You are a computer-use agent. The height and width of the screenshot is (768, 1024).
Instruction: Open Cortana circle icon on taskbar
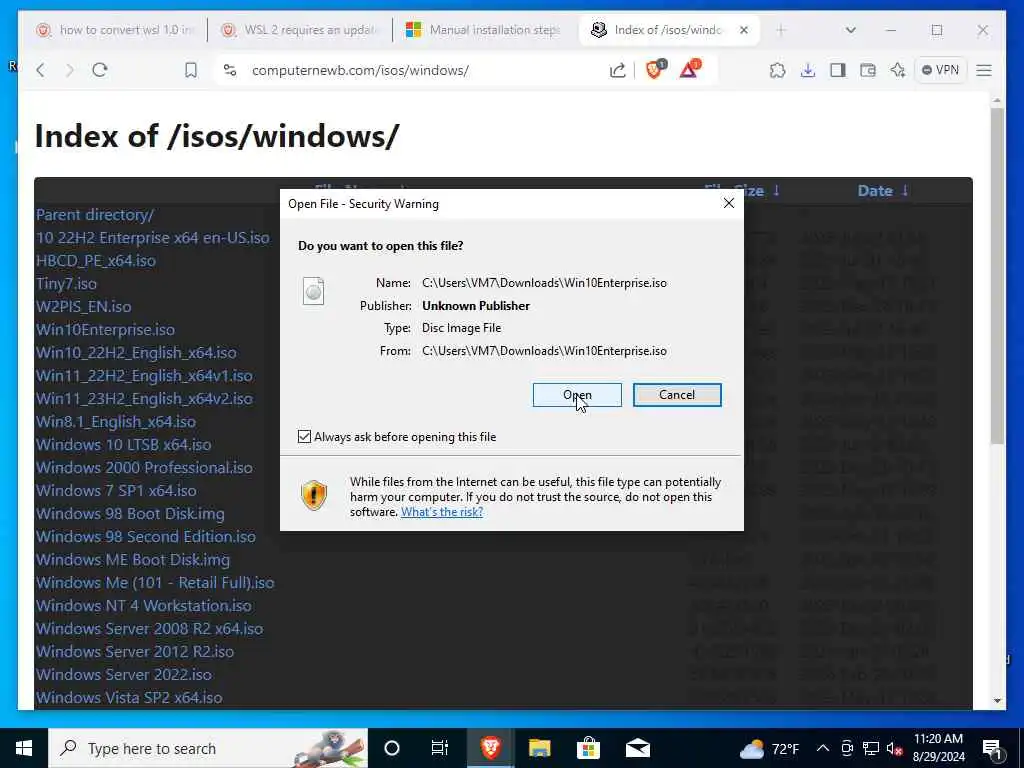click(392, 748)
